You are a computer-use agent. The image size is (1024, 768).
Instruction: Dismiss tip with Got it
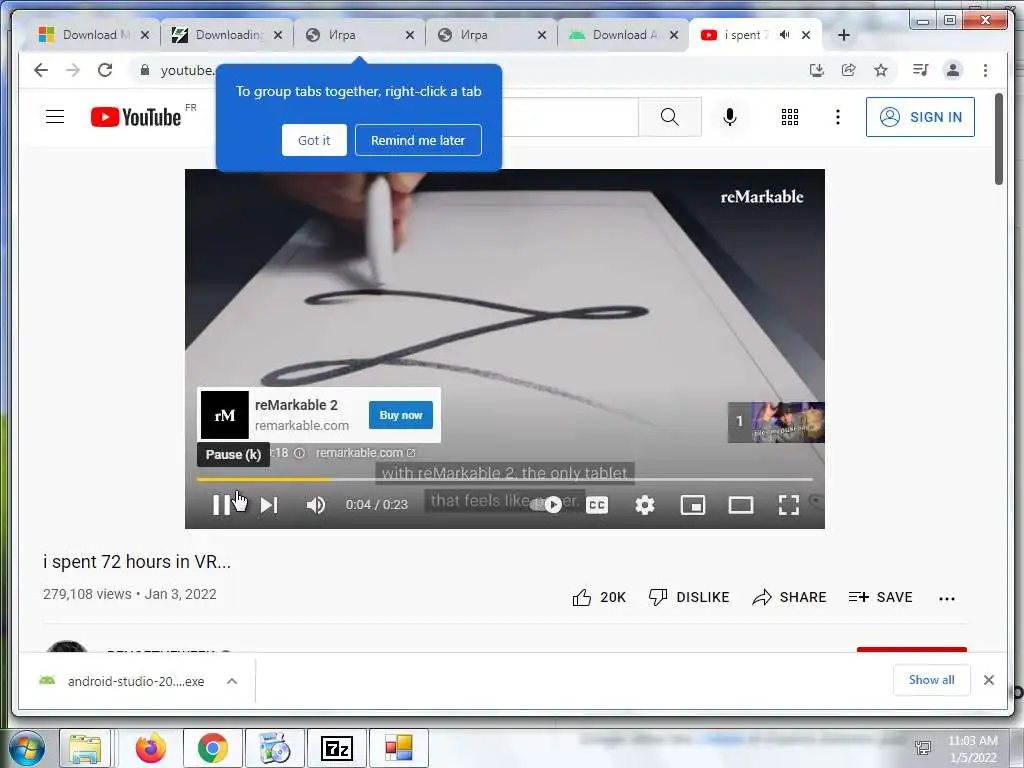coord(314,140)
